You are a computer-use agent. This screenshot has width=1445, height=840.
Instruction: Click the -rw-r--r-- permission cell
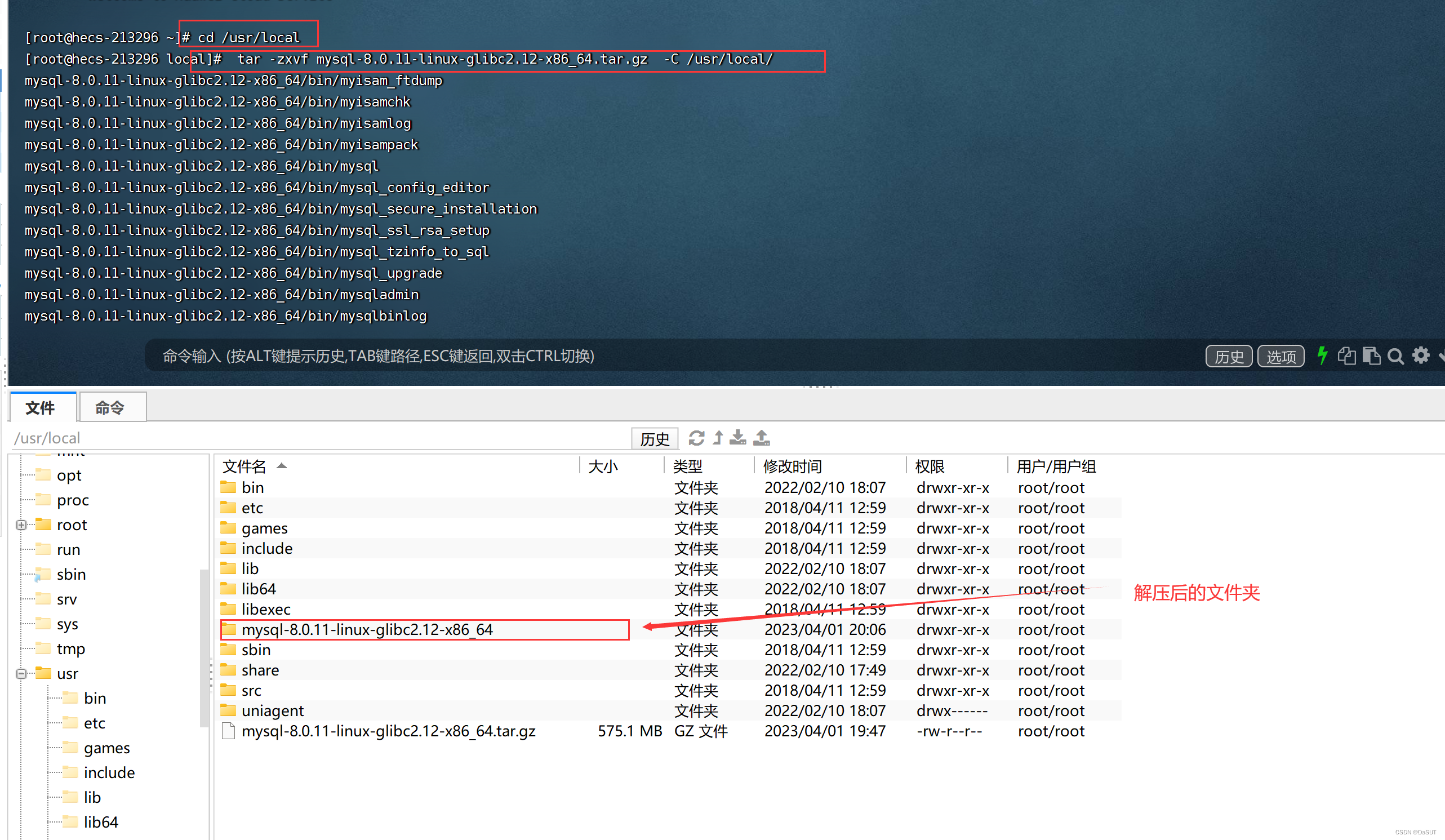(x=949, y=731)
